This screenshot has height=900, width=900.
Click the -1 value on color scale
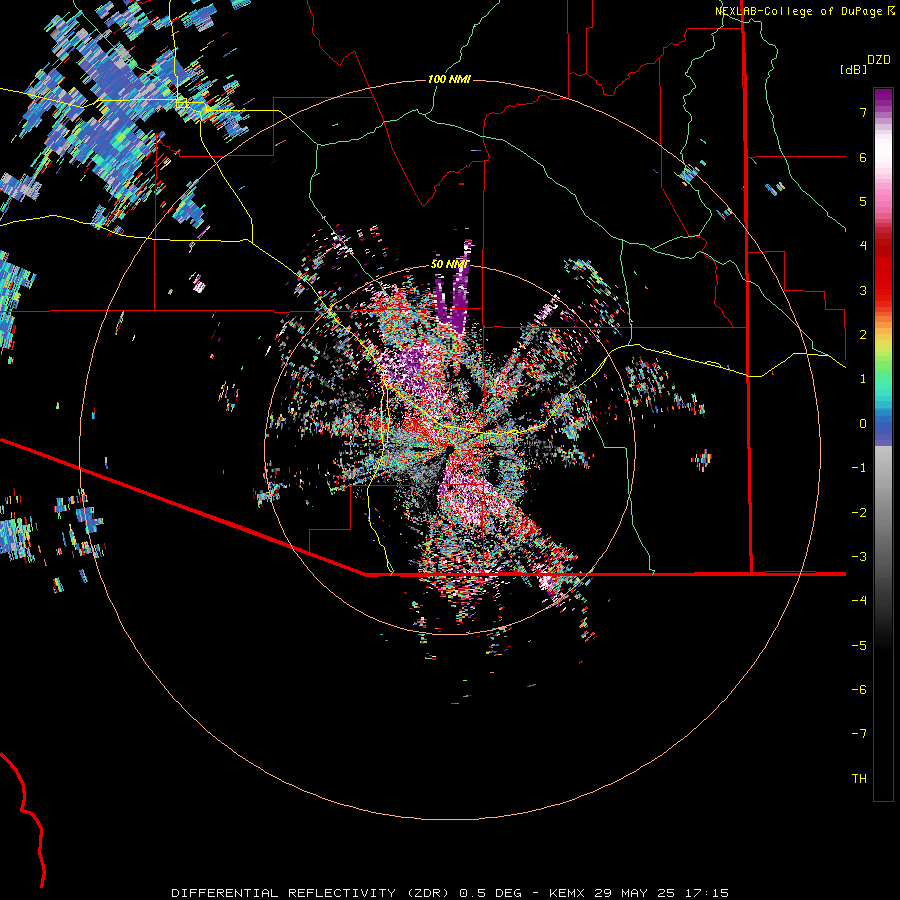click(x=859, y=468)
